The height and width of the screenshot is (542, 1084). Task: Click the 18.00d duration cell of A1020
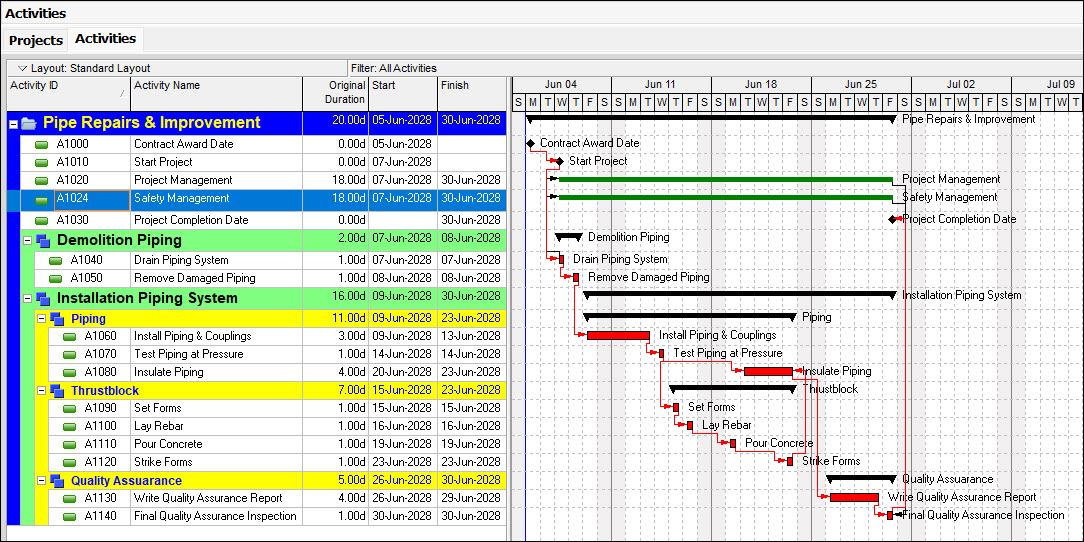tap(335, 180)
